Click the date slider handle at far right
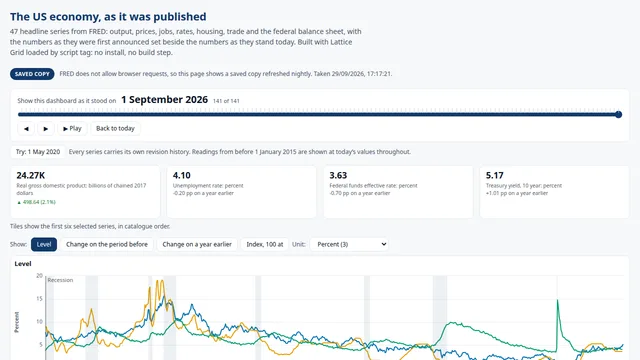The height and width of the screenshot is (360, 640). 618,115
